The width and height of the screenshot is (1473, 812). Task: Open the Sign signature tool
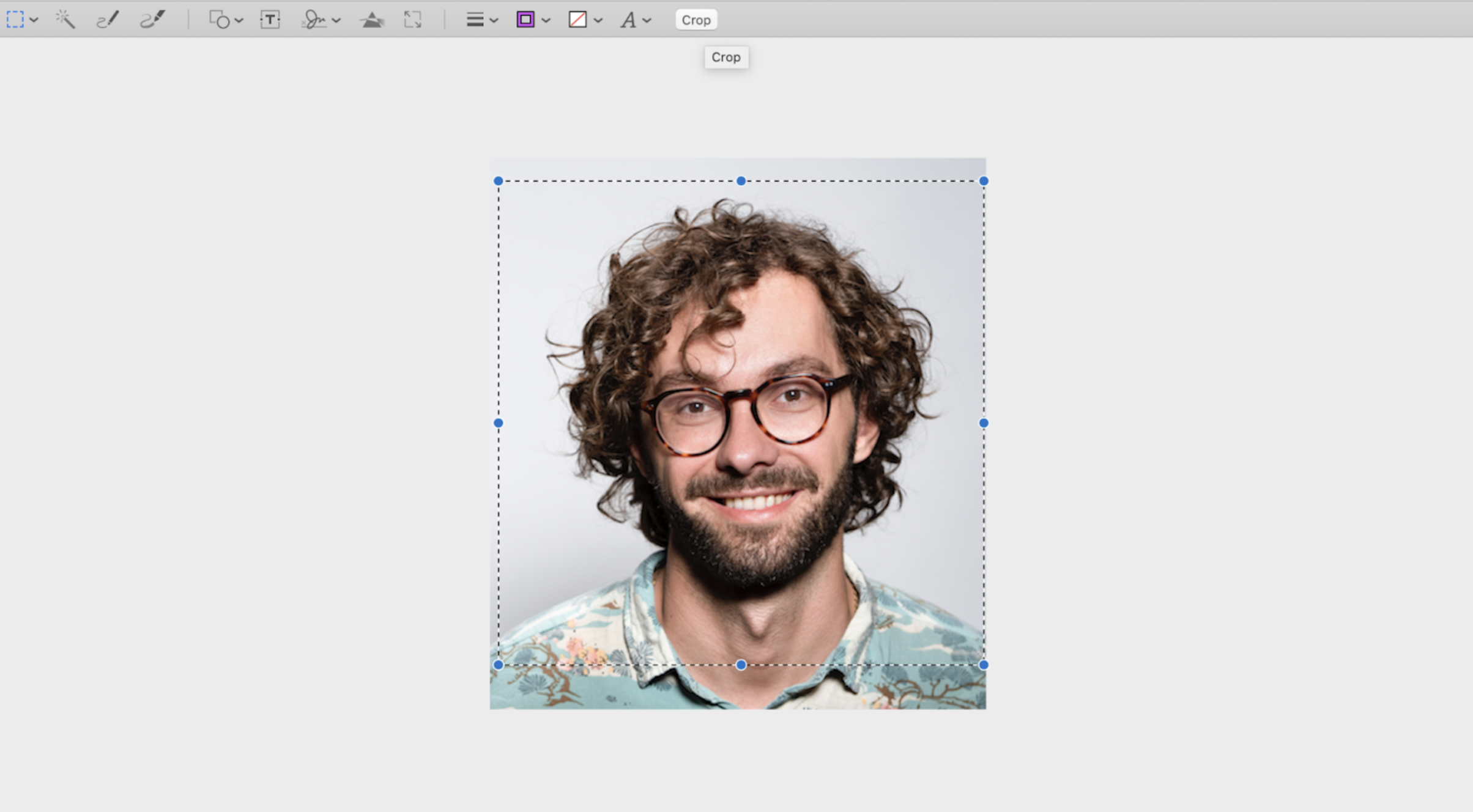(314, 20)
